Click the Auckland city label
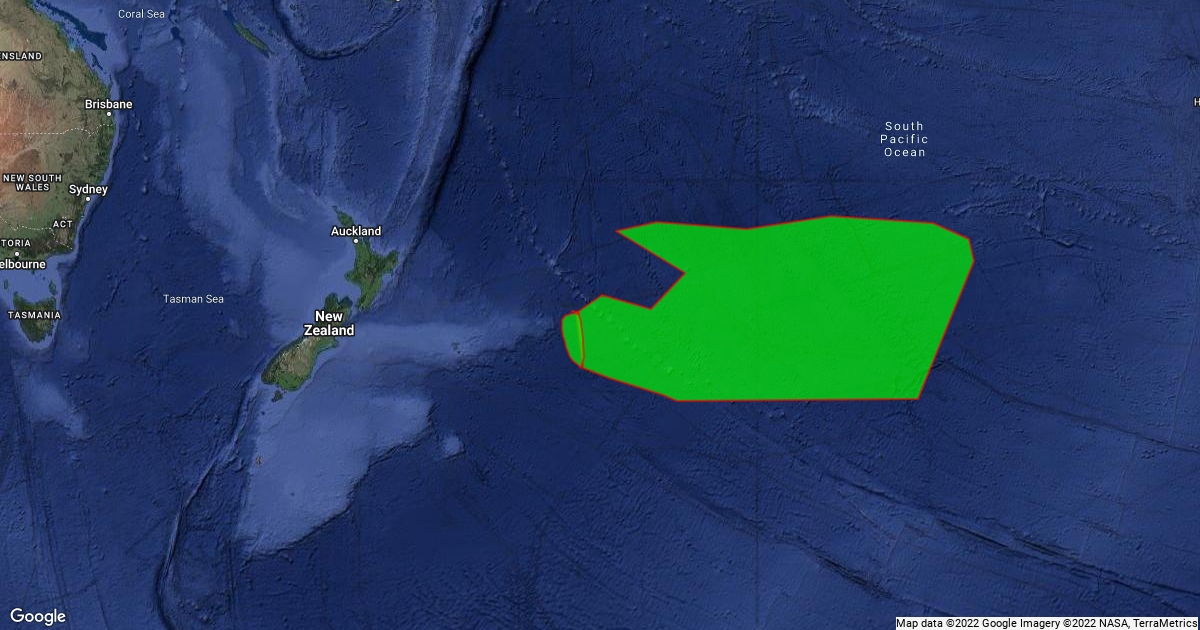The height and width of the screenshot is (630, 1200). click(x=356, y=231)
